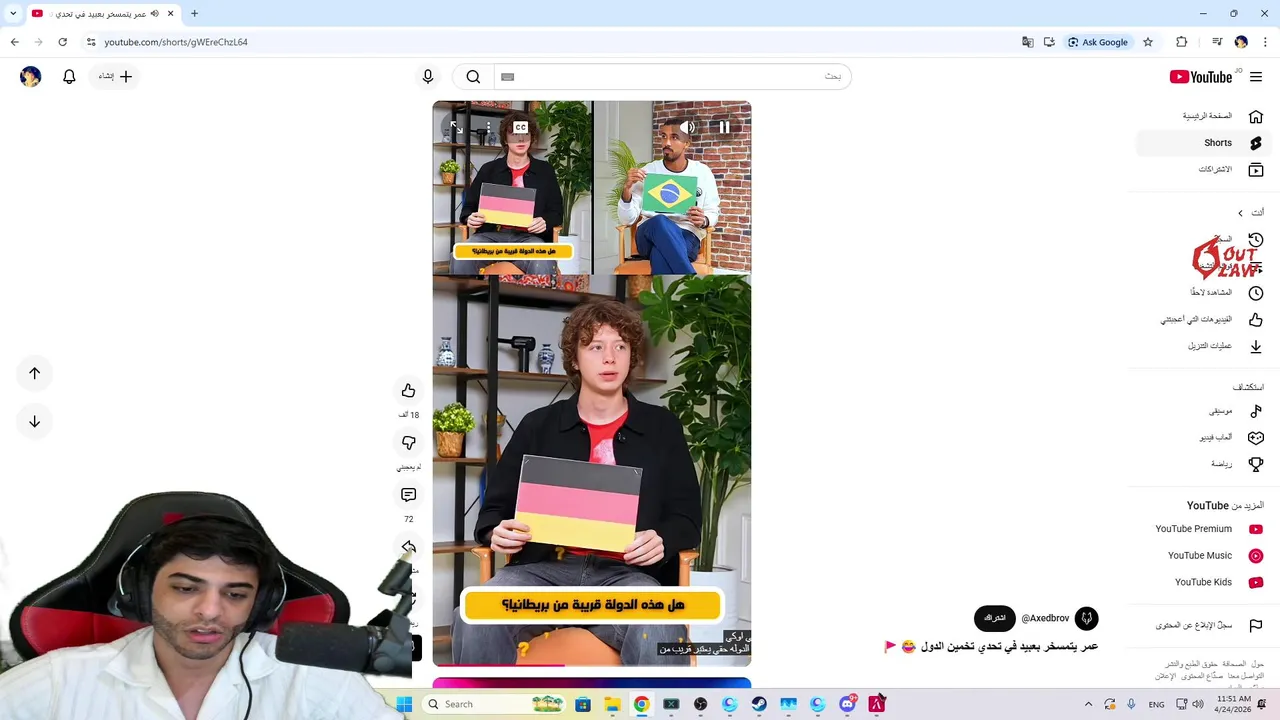Screen dimensions: 1280x720
Task: Share the Short via arrow icon
Action: pos(408,547)
